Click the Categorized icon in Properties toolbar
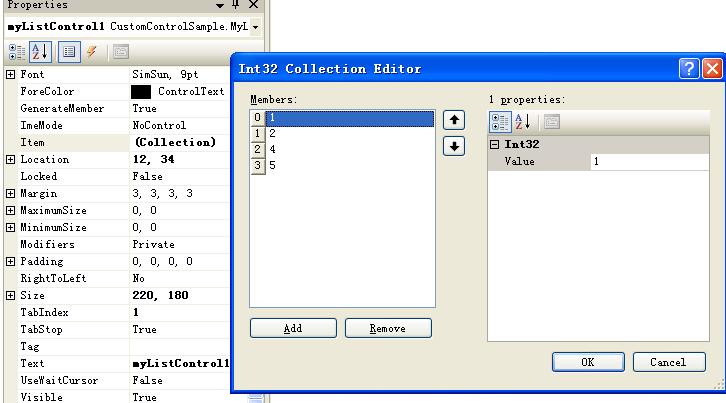Viewport: 726px width, 403px height. [x=16, y=51]
